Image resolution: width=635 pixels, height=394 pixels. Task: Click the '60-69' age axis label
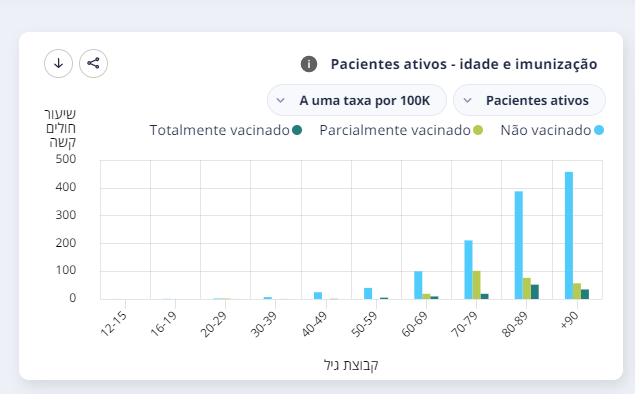coord(415,325)
